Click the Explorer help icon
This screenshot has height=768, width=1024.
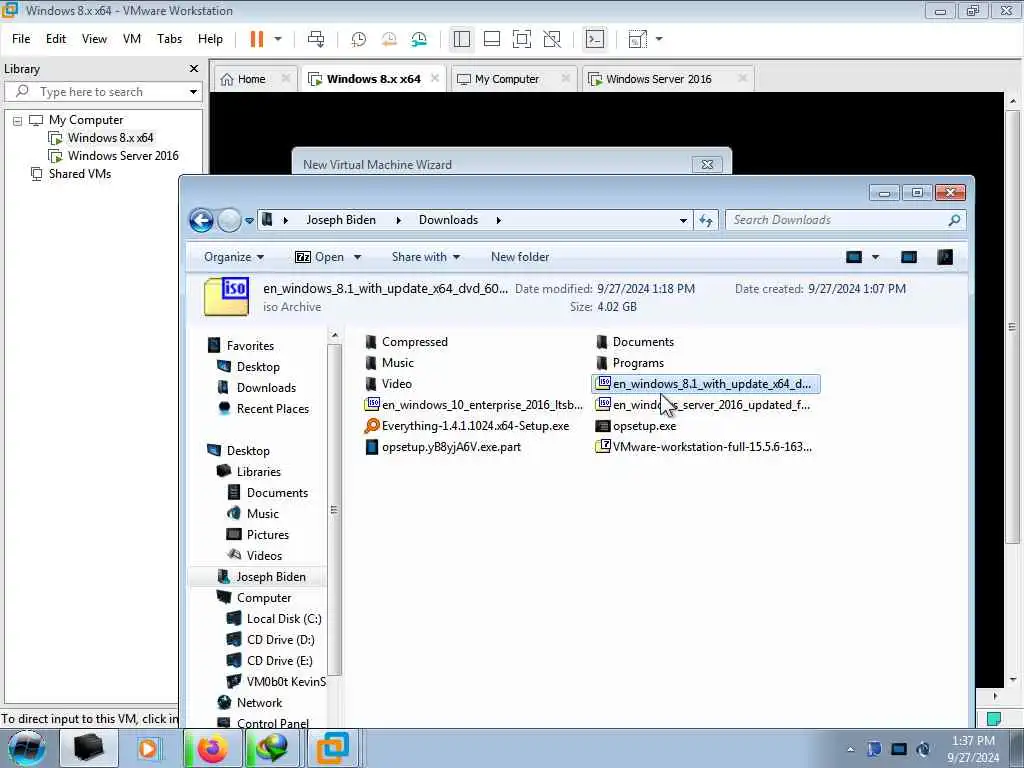click(x=945, y=257)
